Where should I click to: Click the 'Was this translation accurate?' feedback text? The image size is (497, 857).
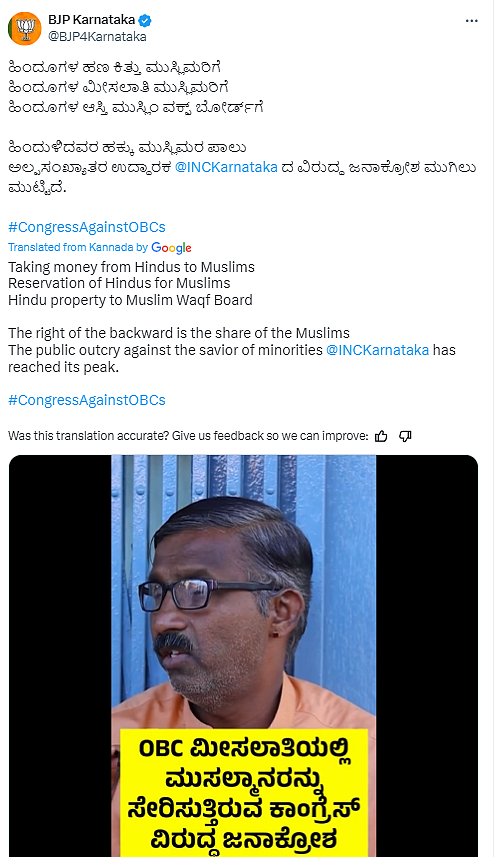[188, 436]
